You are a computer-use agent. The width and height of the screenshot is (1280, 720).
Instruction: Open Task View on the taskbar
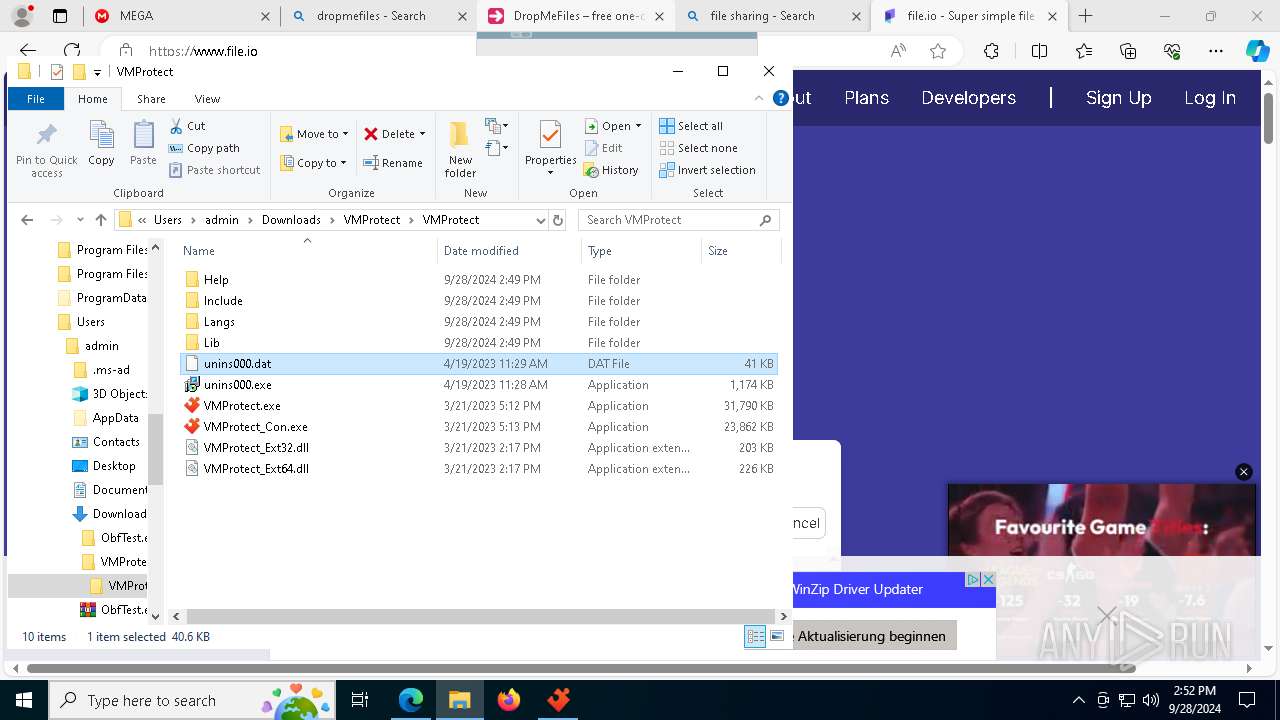(361, 700)
